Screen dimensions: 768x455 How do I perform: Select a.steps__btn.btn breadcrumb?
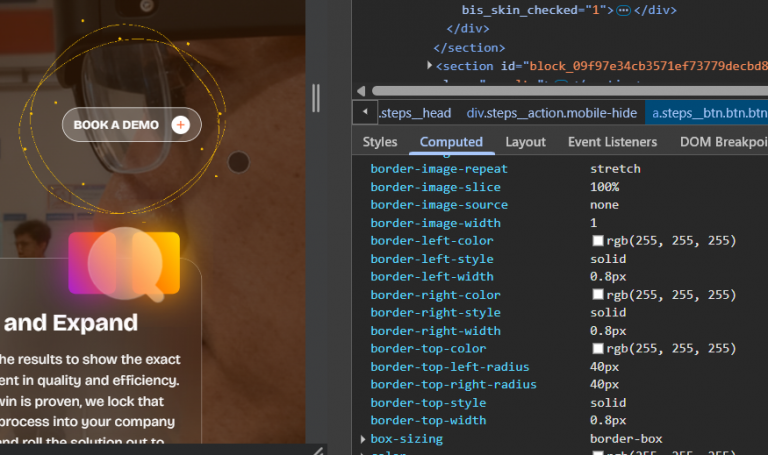point(707,113)
